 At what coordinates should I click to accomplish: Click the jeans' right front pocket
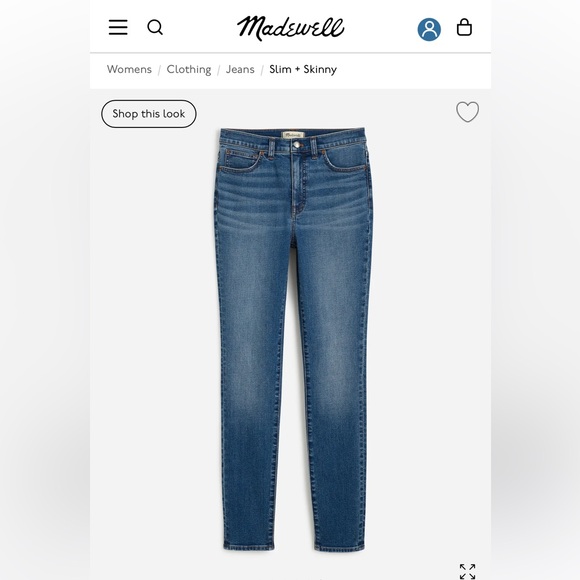click(345, 161)
